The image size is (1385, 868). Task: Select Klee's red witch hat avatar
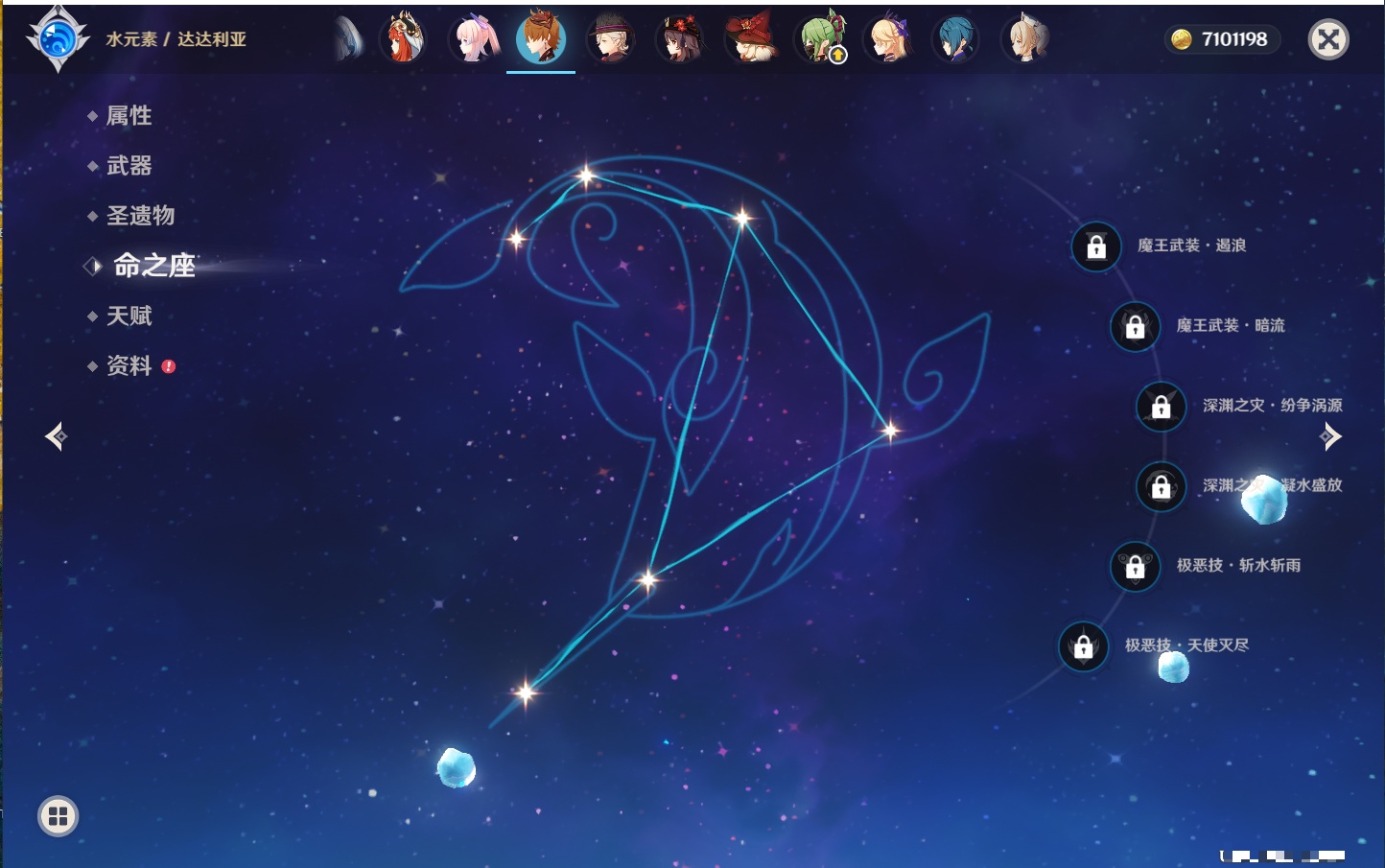click(x=749, y=39)
